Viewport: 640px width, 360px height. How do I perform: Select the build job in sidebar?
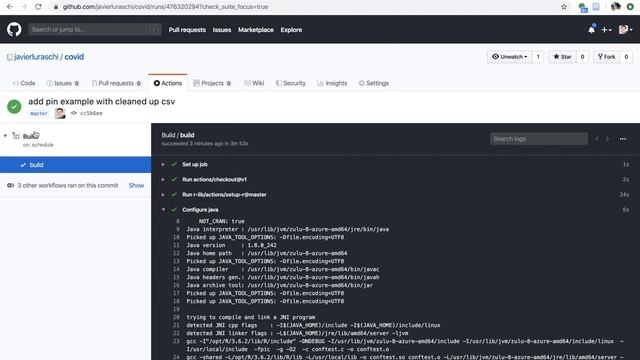(76, 165)
